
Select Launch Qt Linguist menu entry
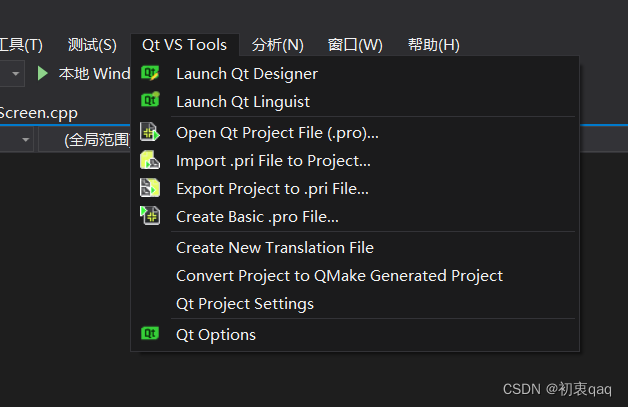(355, 102)
